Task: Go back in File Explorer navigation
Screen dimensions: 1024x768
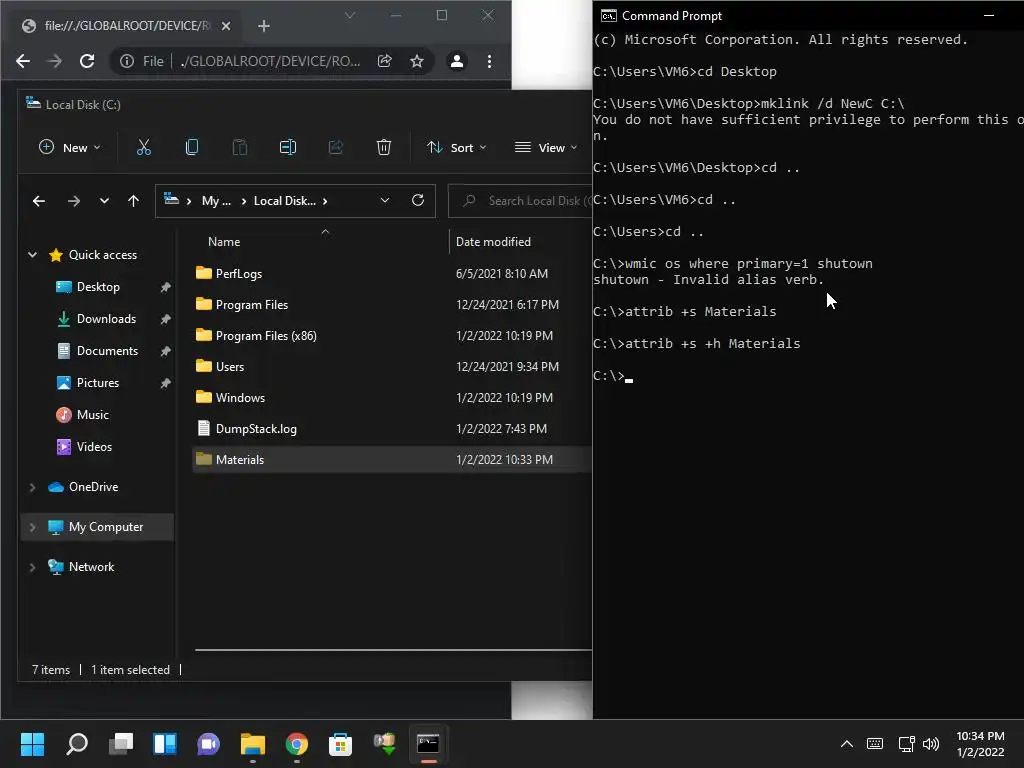Action: tap(39, 201)
